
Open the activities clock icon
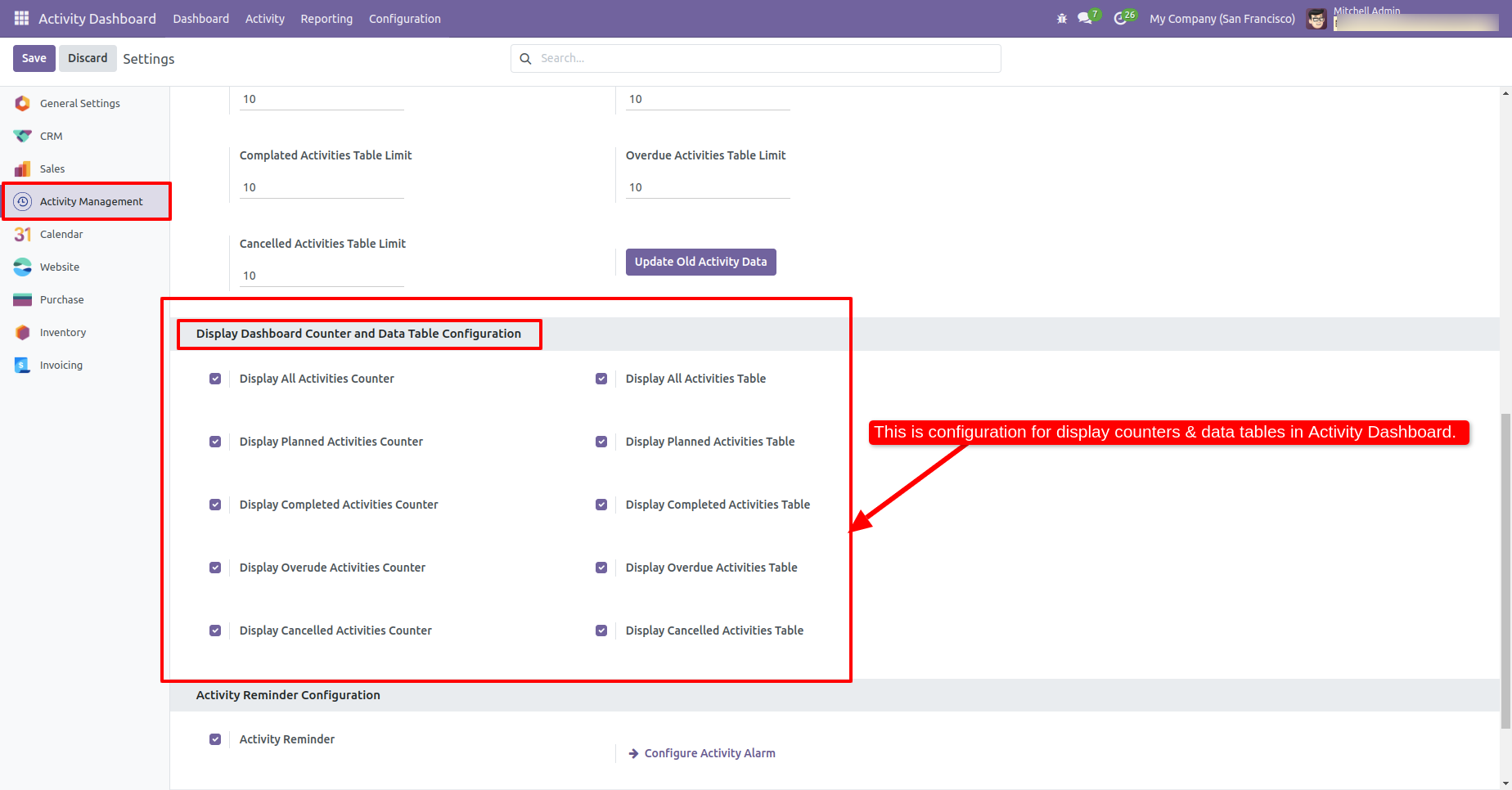pos(1120,18)
